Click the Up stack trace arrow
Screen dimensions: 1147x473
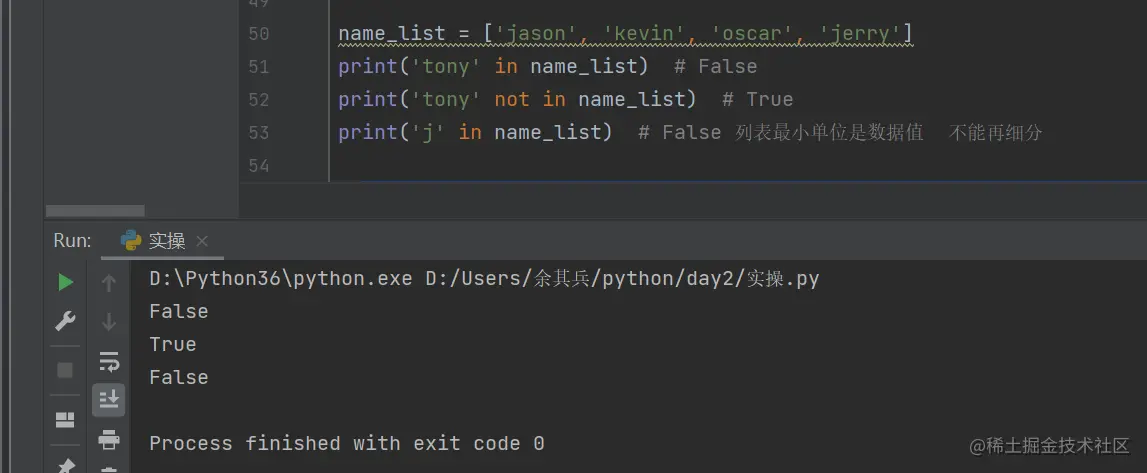[109, 283]
